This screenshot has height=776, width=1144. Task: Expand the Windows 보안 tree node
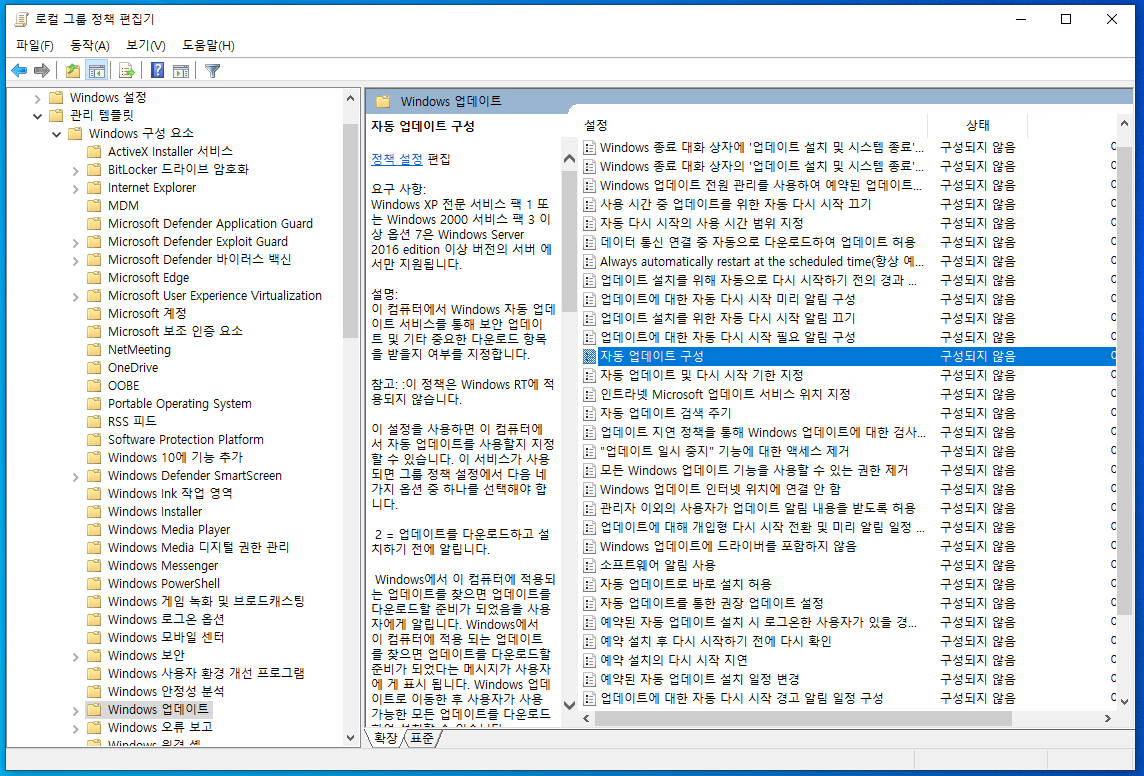pos(75,656)
